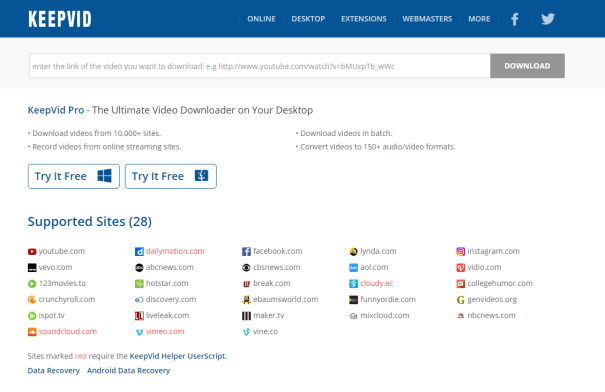This screenshot has width=605, height=392.
Task: Open the youtube.com link
Action: [x=62, y=251]
